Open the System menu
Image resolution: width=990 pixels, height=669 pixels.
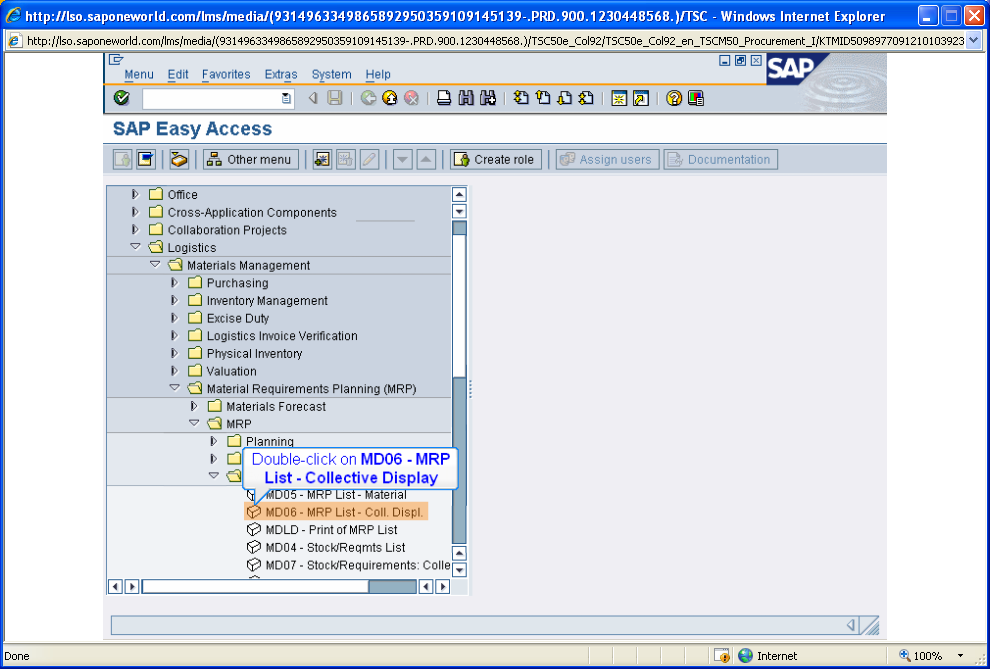tap(331, 74)
